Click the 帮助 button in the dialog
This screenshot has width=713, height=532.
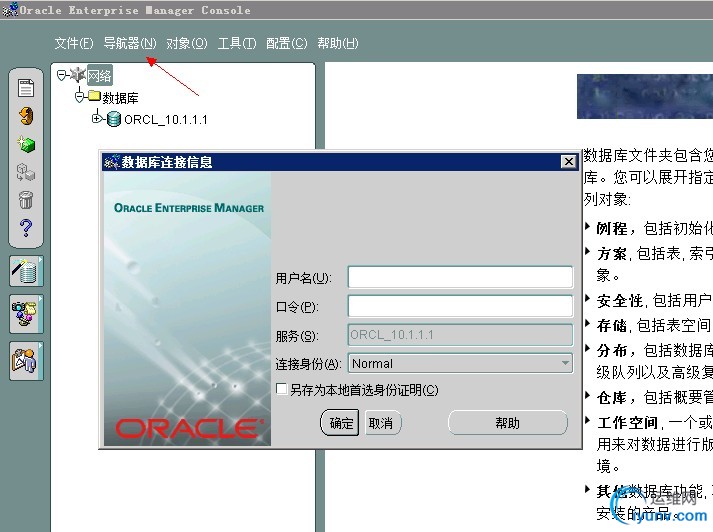pyautogui.click(x=508, y=423)
